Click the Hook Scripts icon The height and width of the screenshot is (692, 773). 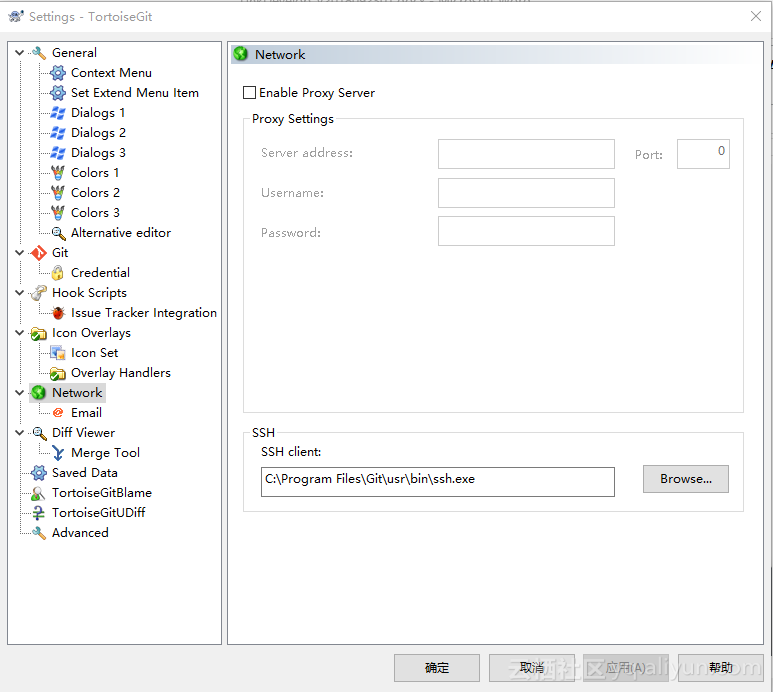tap(38, 293)
